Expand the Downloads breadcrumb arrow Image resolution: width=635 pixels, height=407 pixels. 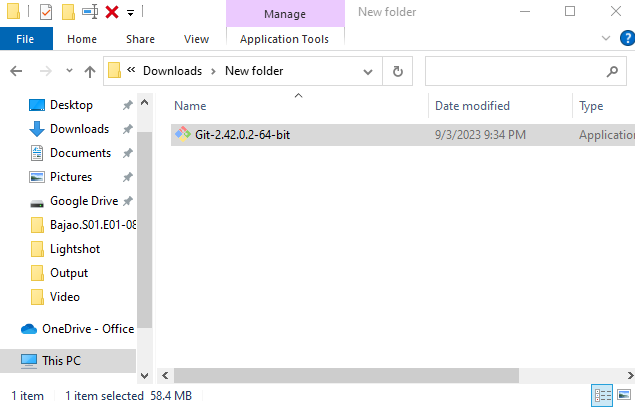213,72
